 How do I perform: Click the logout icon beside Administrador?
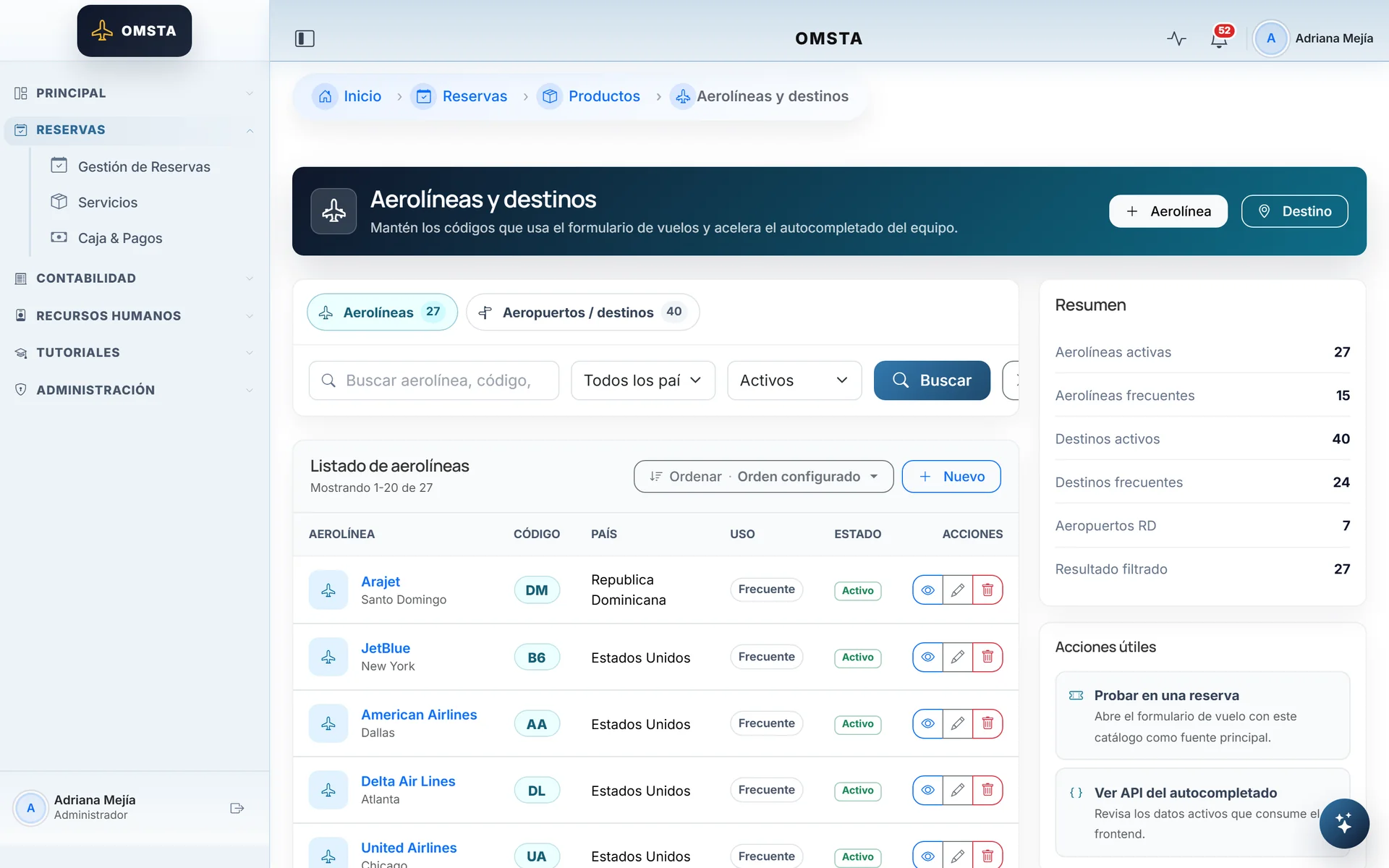237,808
